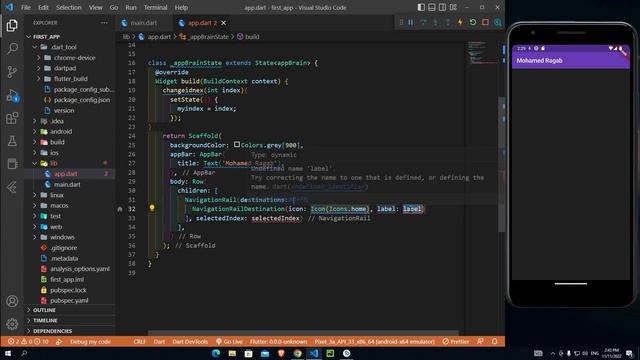Click the _appBrainState breadcrumb

(204, 37)
